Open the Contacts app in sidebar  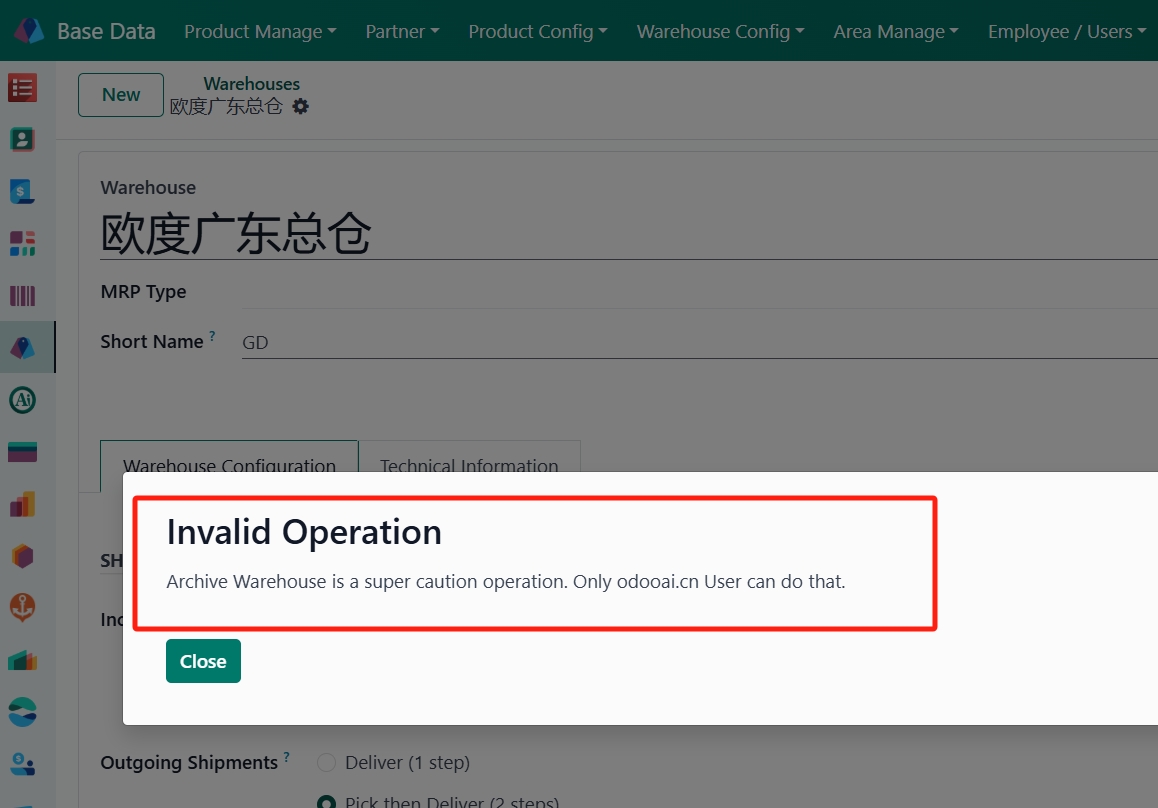click(22, 140)
